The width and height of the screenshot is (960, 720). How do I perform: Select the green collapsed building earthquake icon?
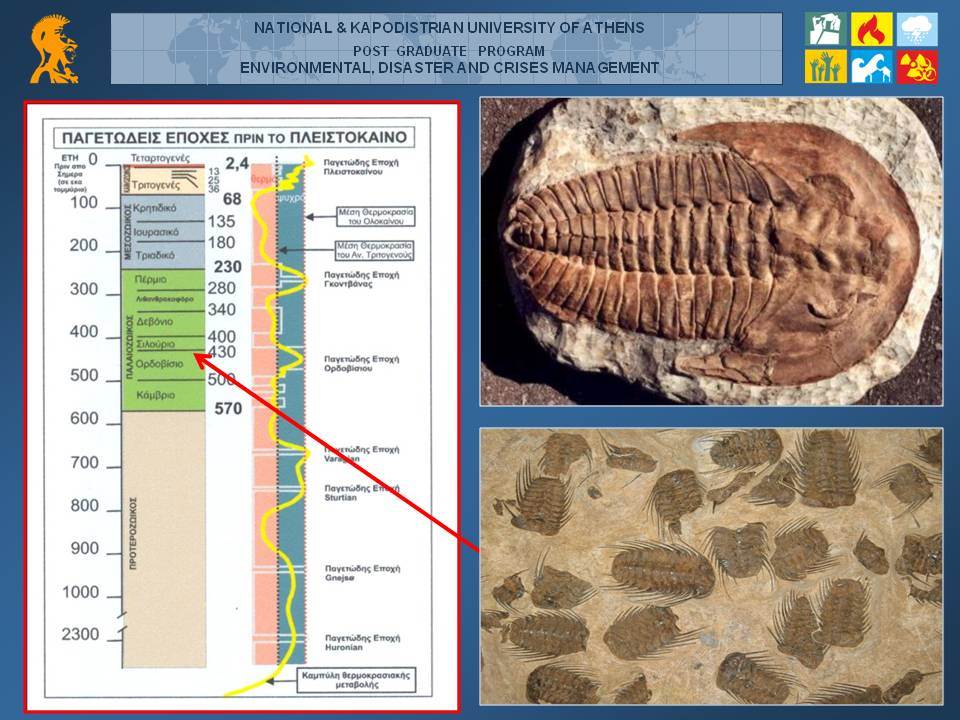click(x=825, y=29)
